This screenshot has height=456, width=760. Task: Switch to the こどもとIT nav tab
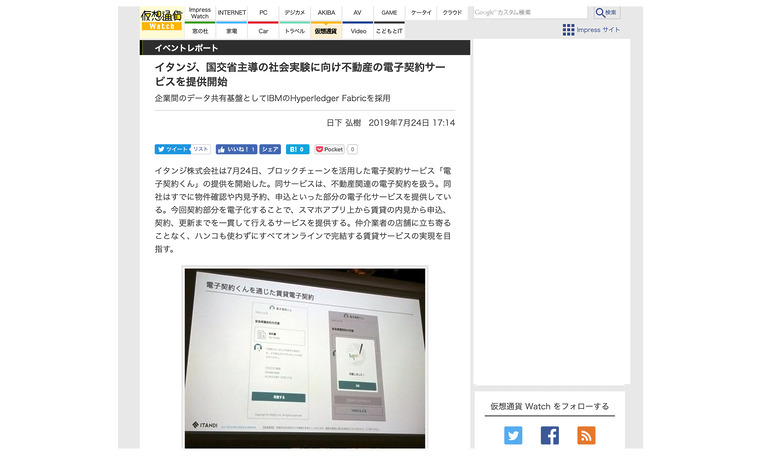[389, 31]
